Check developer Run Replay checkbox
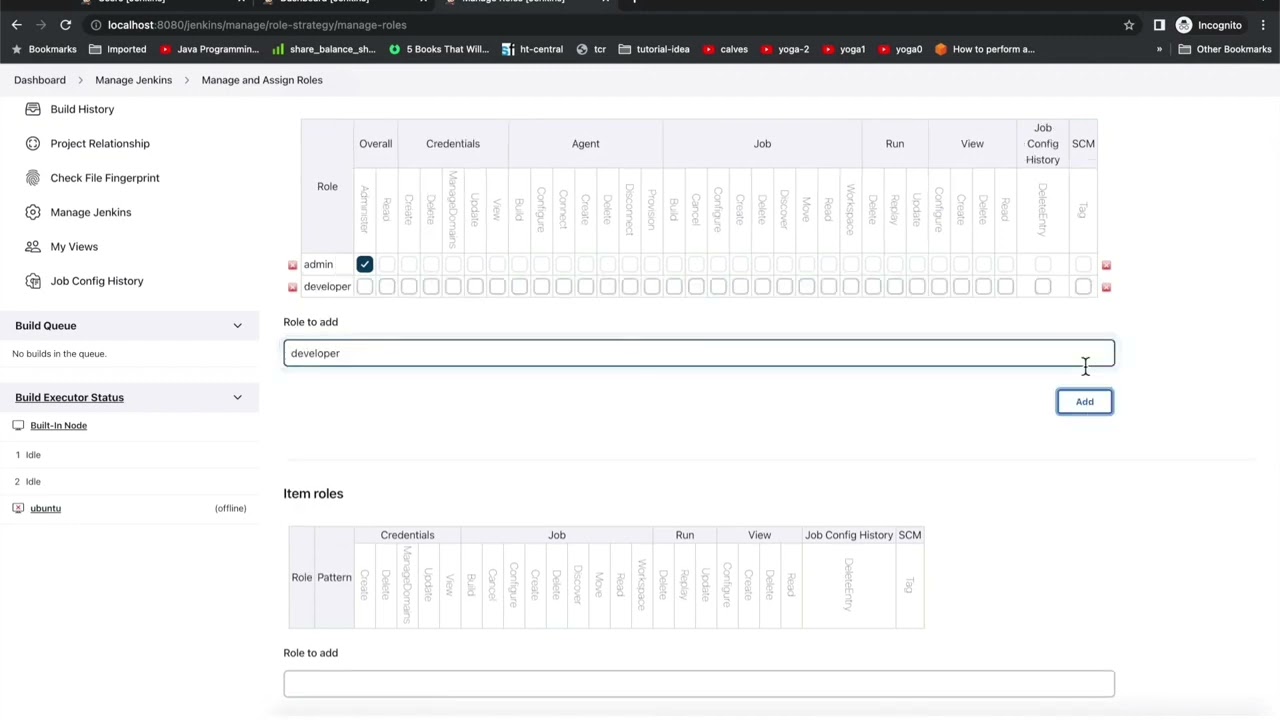Image resolution: width=1280 pixels, height=720 pixels. click(x=895, y=287)
